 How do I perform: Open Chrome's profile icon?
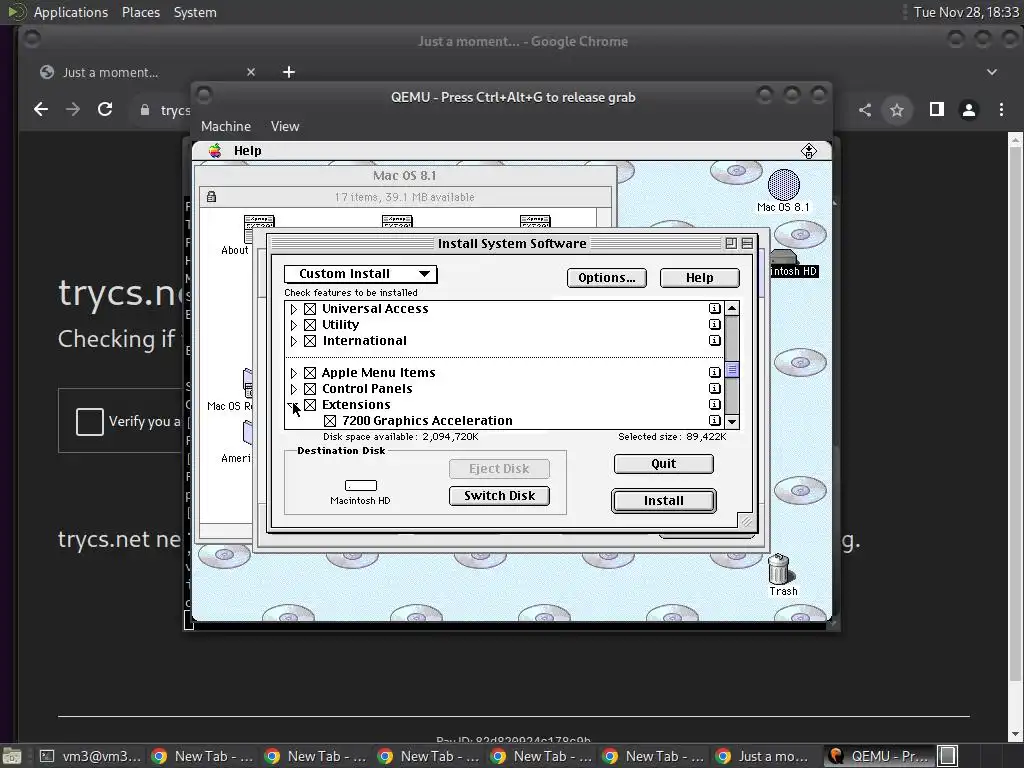click(x=969, y=110)
